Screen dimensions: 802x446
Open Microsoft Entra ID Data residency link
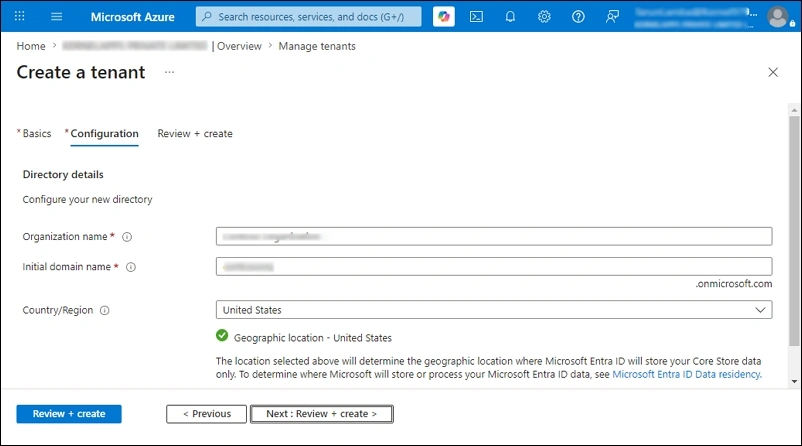tap(686, 374)
